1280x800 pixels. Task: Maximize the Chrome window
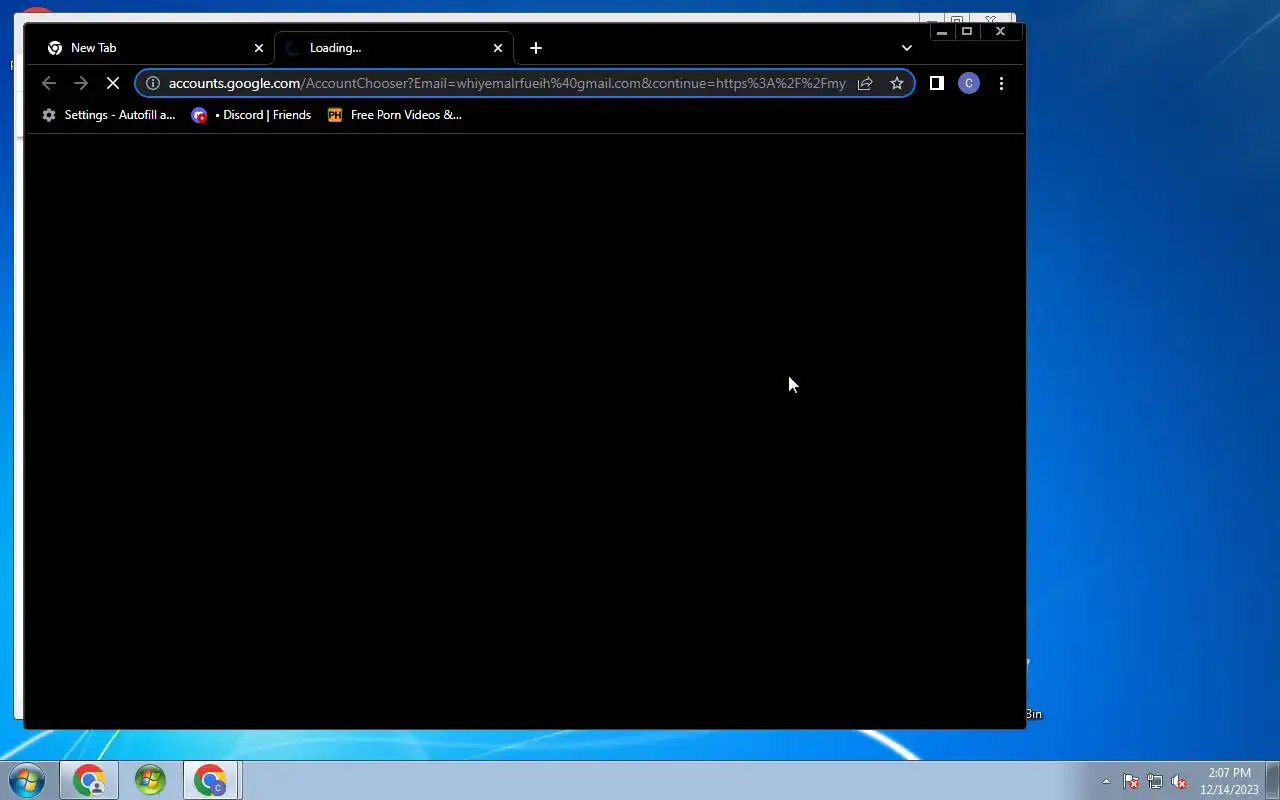(x=967, y=32)
